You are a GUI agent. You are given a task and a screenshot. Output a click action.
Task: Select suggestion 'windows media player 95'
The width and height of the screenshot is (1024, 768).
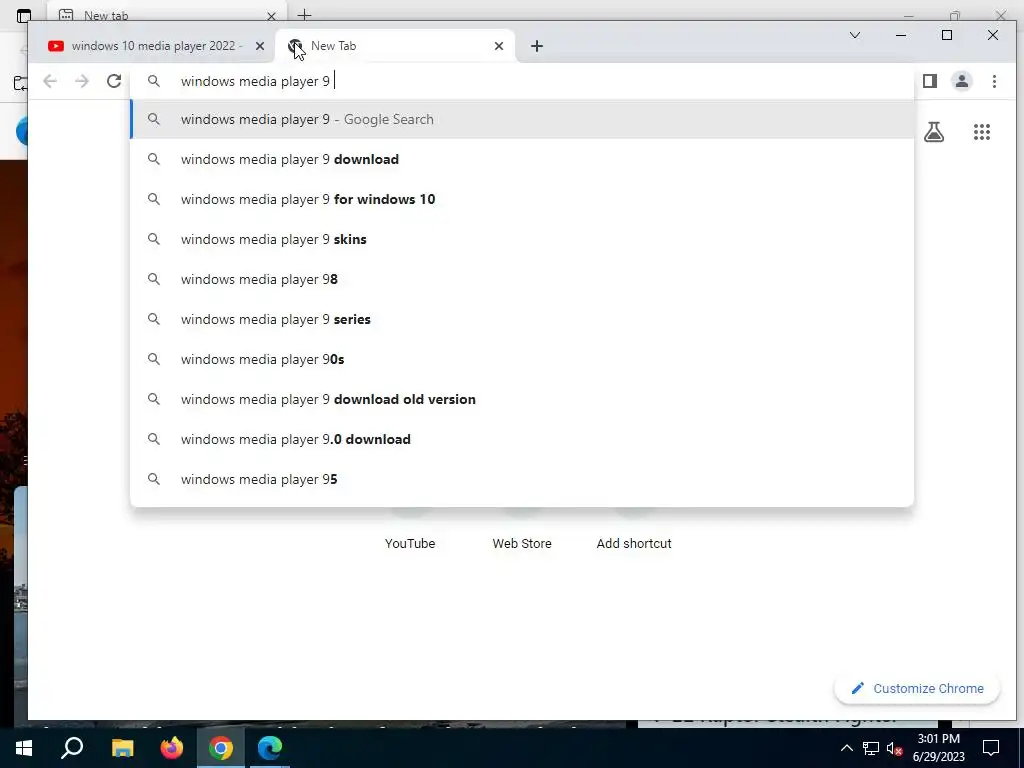point(522,479)
